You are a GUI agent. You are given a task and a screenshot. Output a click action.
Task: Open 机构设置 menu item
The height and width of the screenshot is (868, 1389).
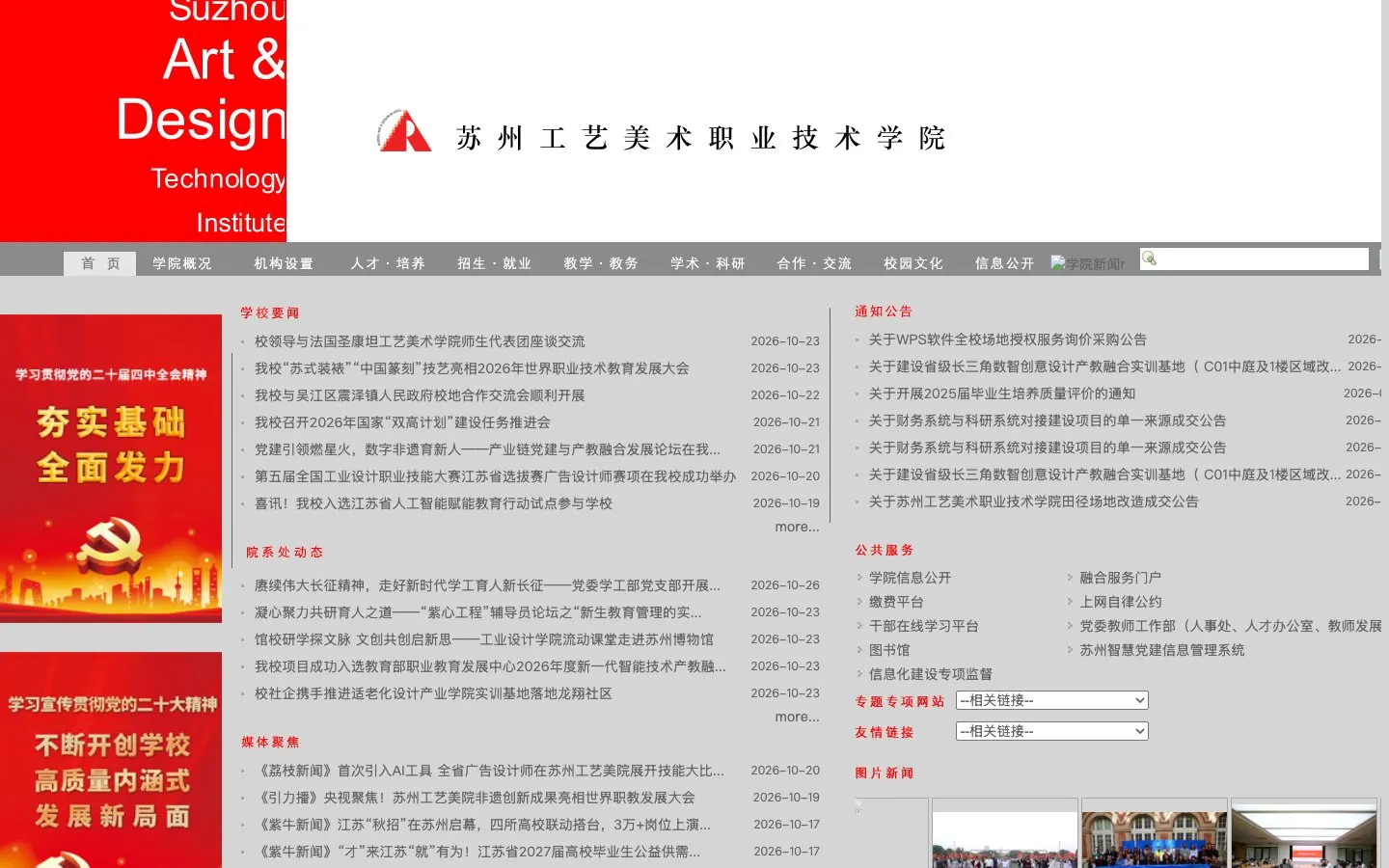(x=284, y=263)
